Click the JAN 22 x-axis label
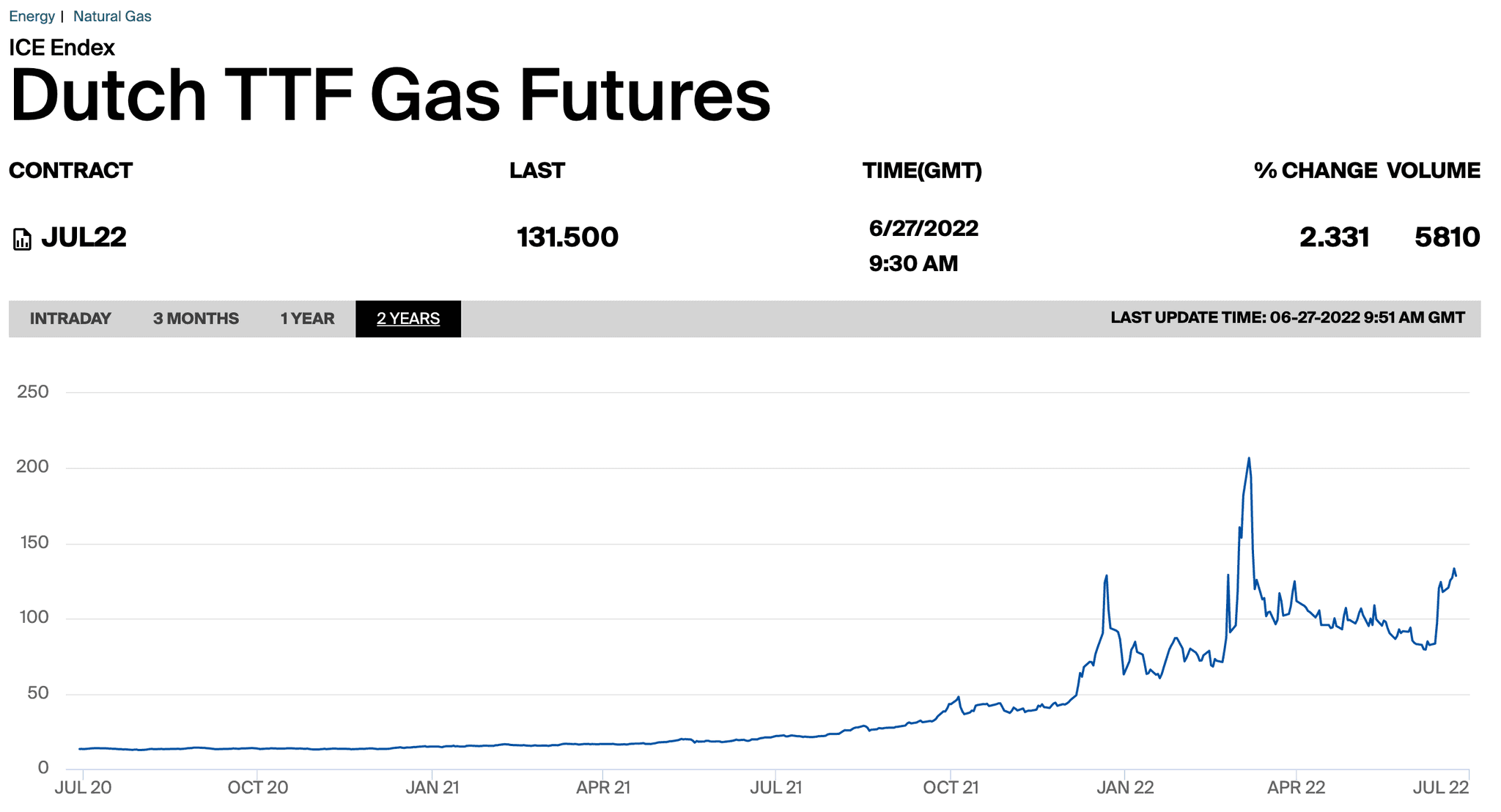1501x812 pixels. coord(1125,788)
